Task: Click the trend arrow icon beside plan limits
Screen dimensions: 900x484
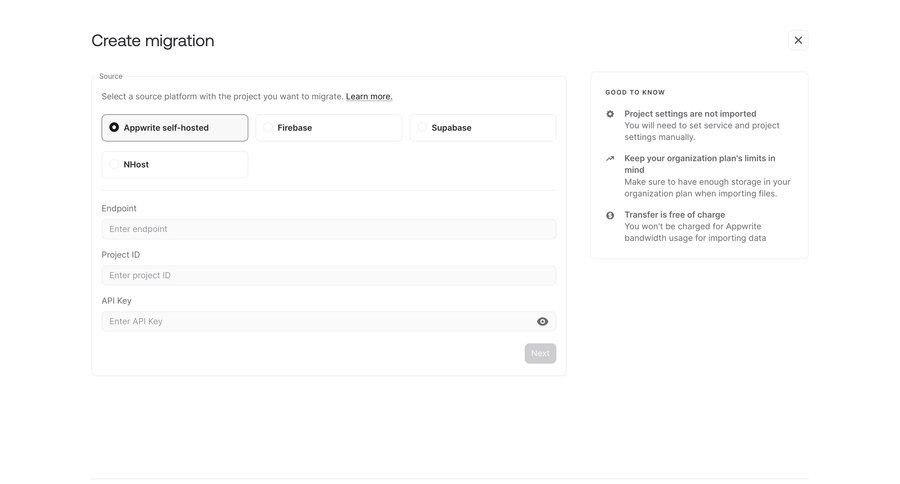Action: [x=610, y=158]
